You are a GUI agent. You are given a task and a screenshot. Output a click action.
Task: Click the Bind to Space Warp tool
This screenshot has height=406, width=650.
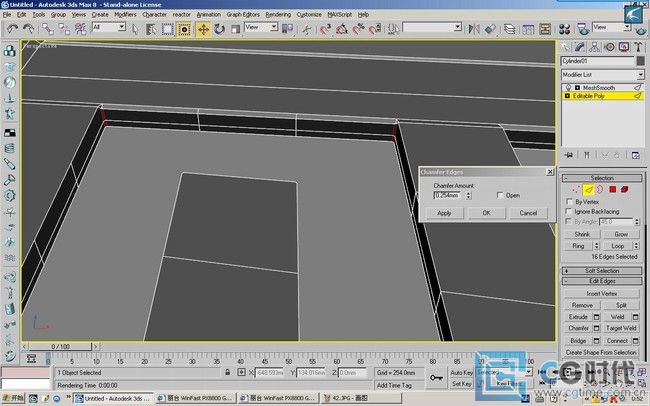[x=80, y=29]
